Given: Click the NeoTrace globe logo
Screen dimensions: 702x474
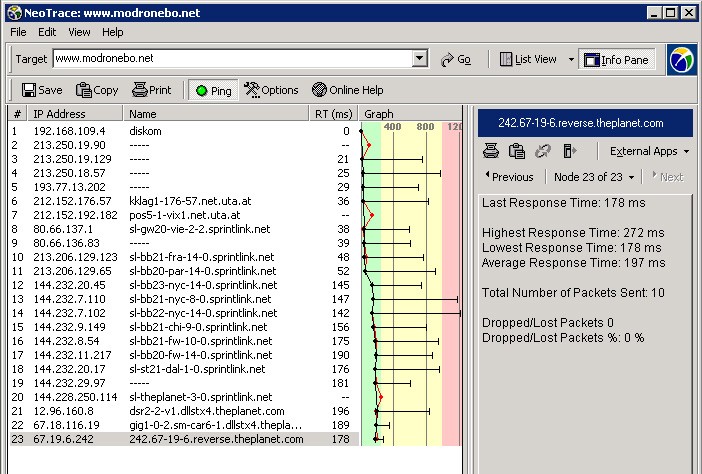Looking at the screenshot, I should (x=681, y=60).
